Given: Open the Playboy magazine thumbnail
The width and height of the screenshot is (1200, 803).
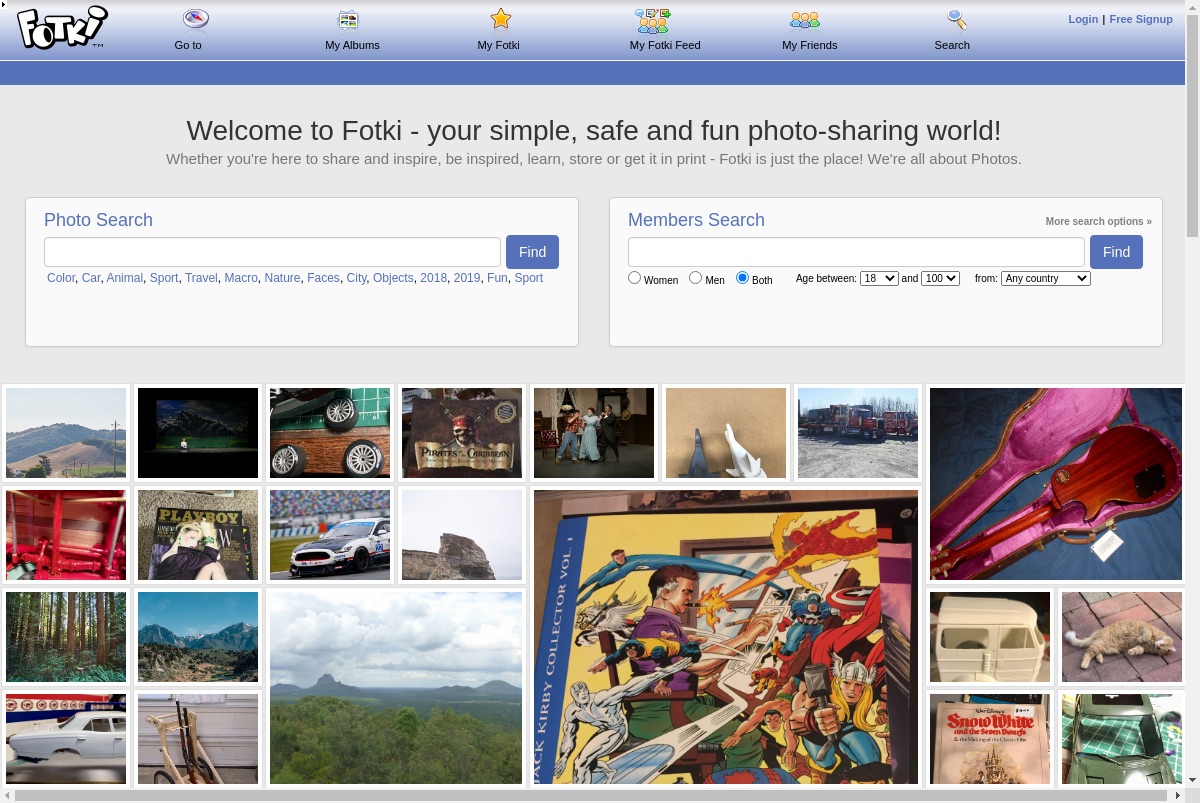Looking at the screenshot, I should [198, 535].
